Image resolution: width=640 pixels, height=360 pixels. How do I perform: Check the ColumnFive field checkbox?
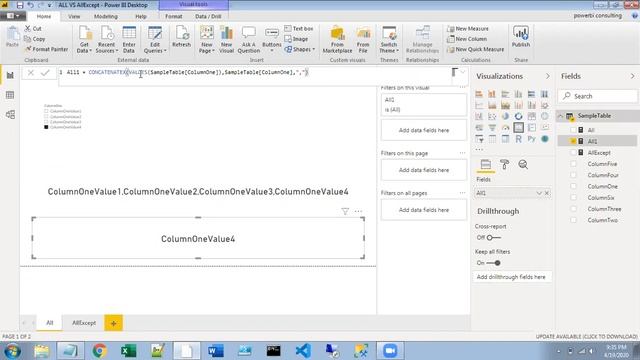click(573, 164)
